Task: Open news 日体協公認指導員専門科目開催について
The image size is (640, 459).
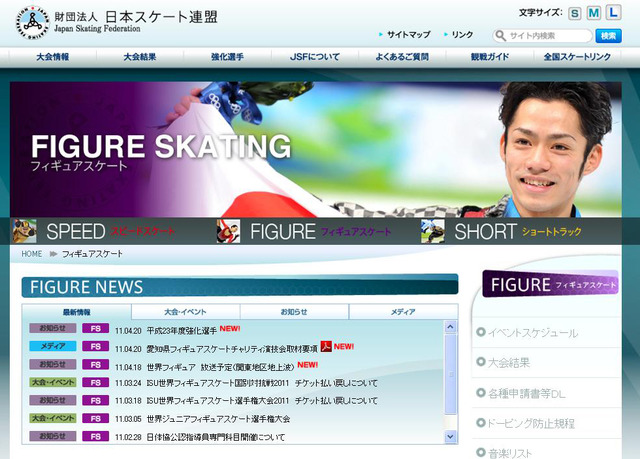Action: pos(216,437)
